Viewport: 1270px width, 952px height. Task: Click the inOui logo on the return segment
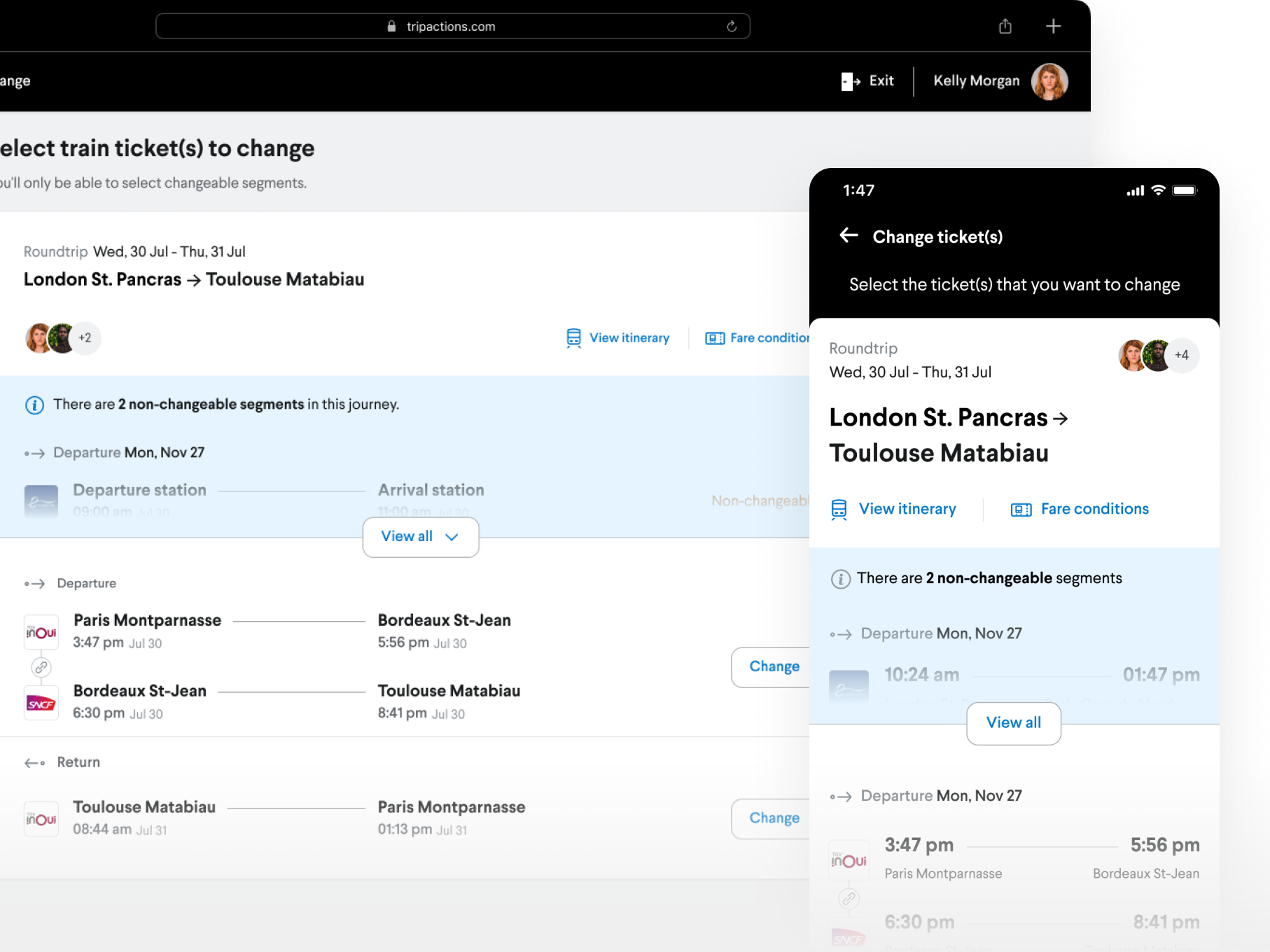pyautogui.click(x=41, y=819)
